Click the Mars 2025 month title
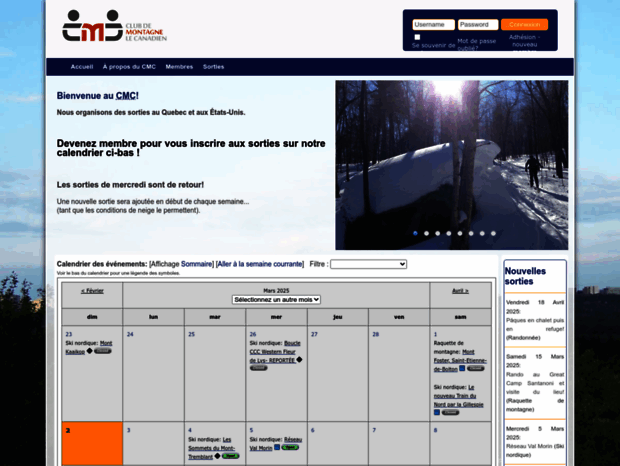620x466 pixels. click(276, 291)
